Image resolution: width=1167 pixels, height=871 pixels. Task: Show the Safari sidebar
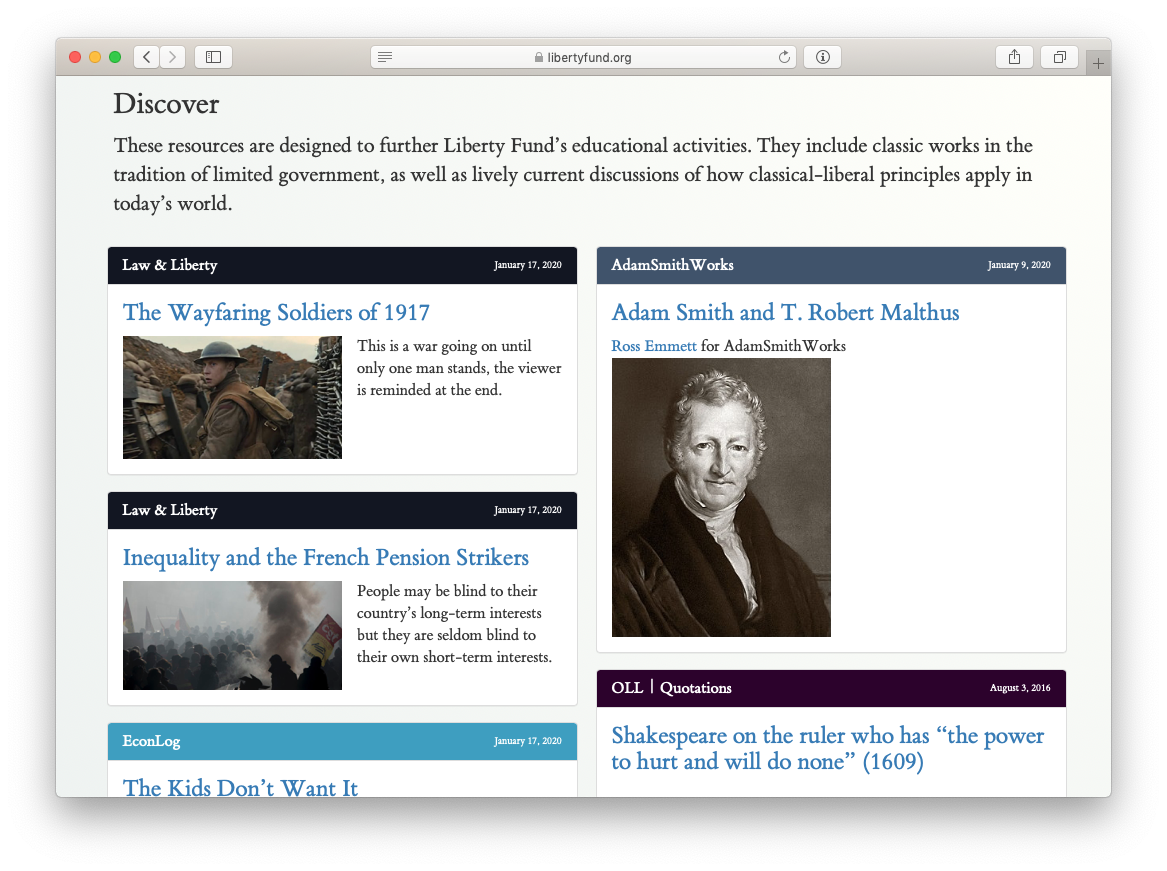[x=214, y=57]
